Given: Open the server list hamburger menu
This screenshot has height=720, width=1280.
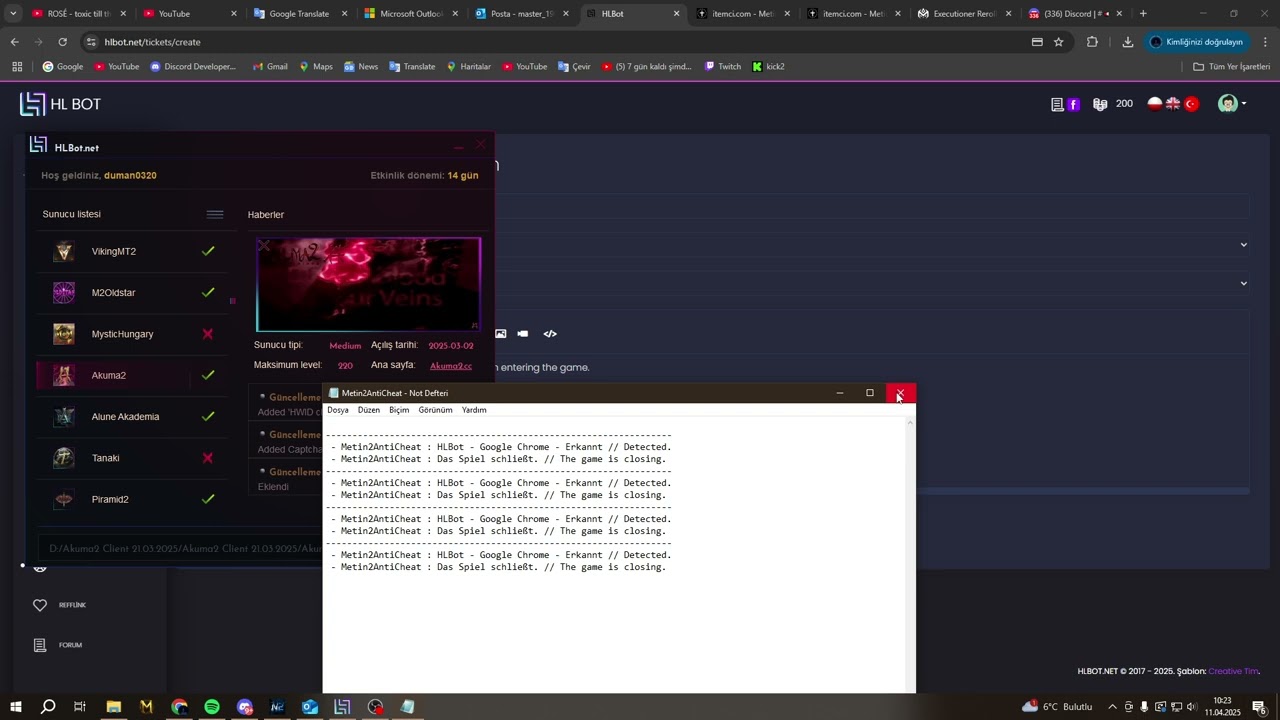Looking at the screenshot, I should click(x=215, y=214).
